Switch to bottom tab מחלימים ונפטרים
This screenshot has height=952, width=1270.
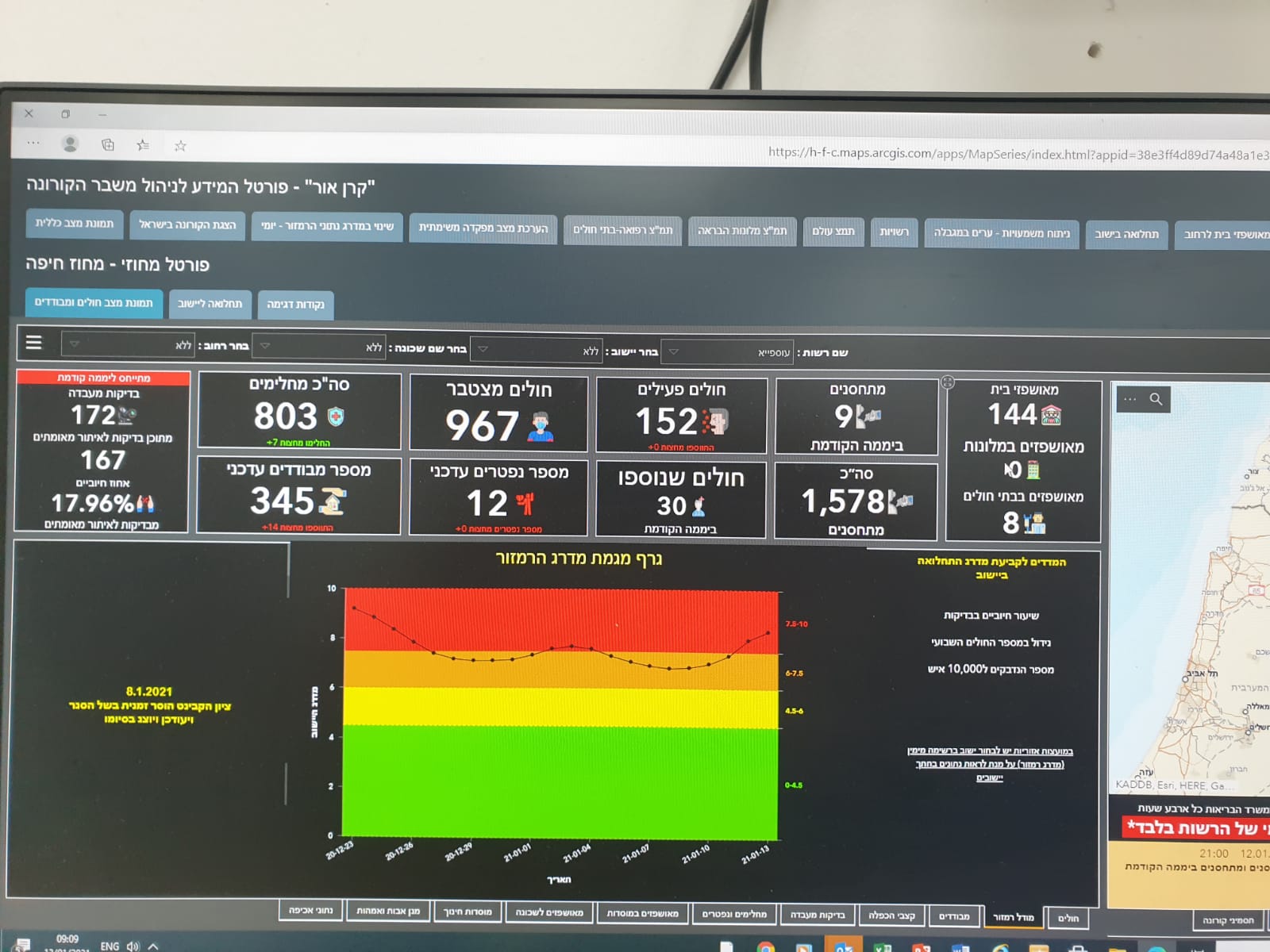coord(734,914)
